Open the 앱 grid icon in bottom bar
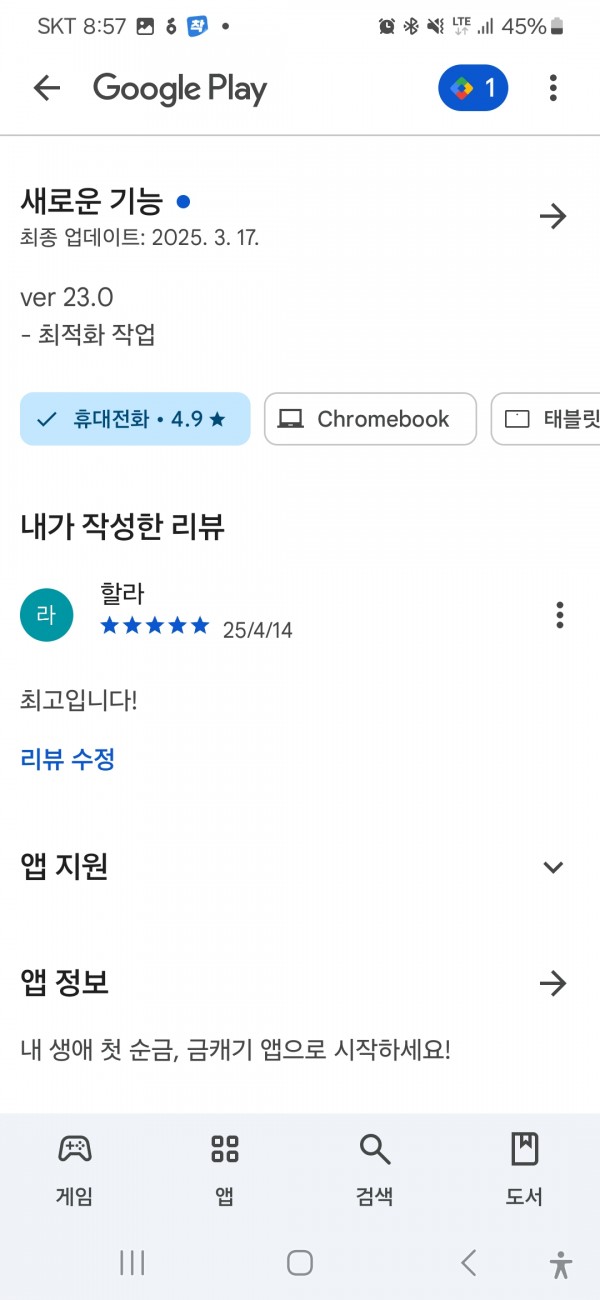Screen dimensions: 600x1300 tap(225, 1149)
